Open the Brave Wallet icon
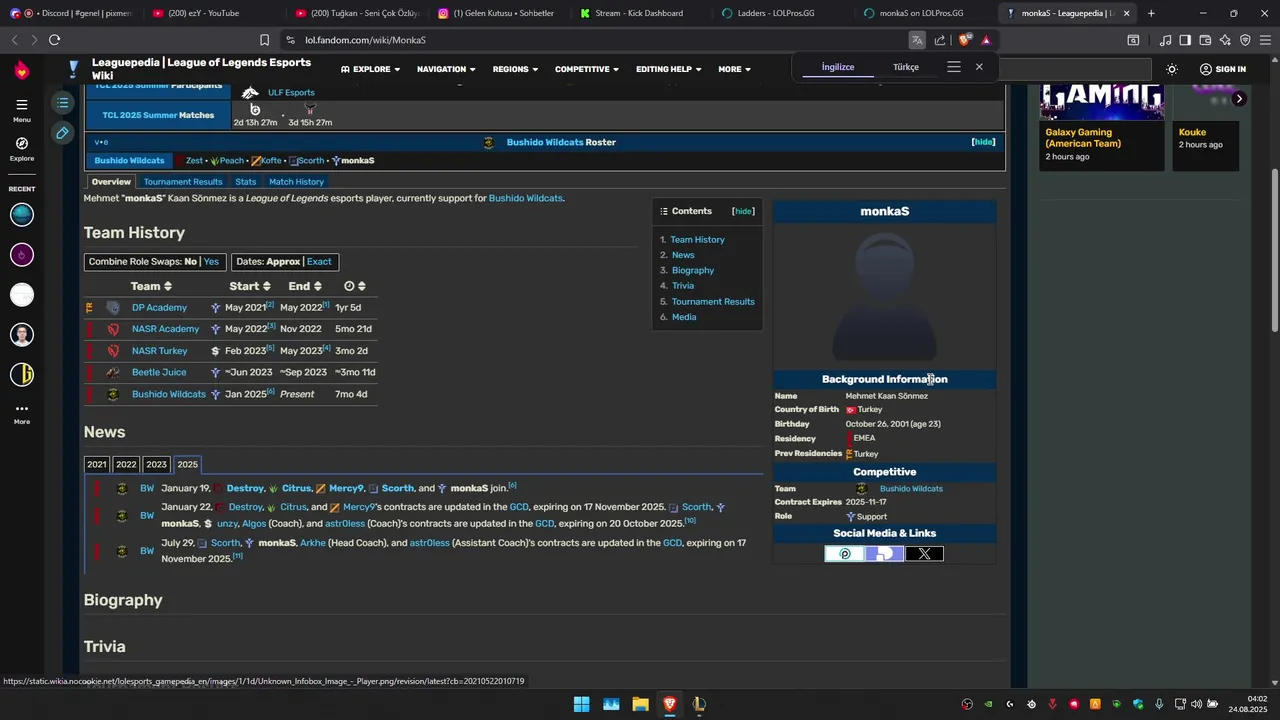The height and width of the screenshot is (720, 1280). click(1205, 40)
